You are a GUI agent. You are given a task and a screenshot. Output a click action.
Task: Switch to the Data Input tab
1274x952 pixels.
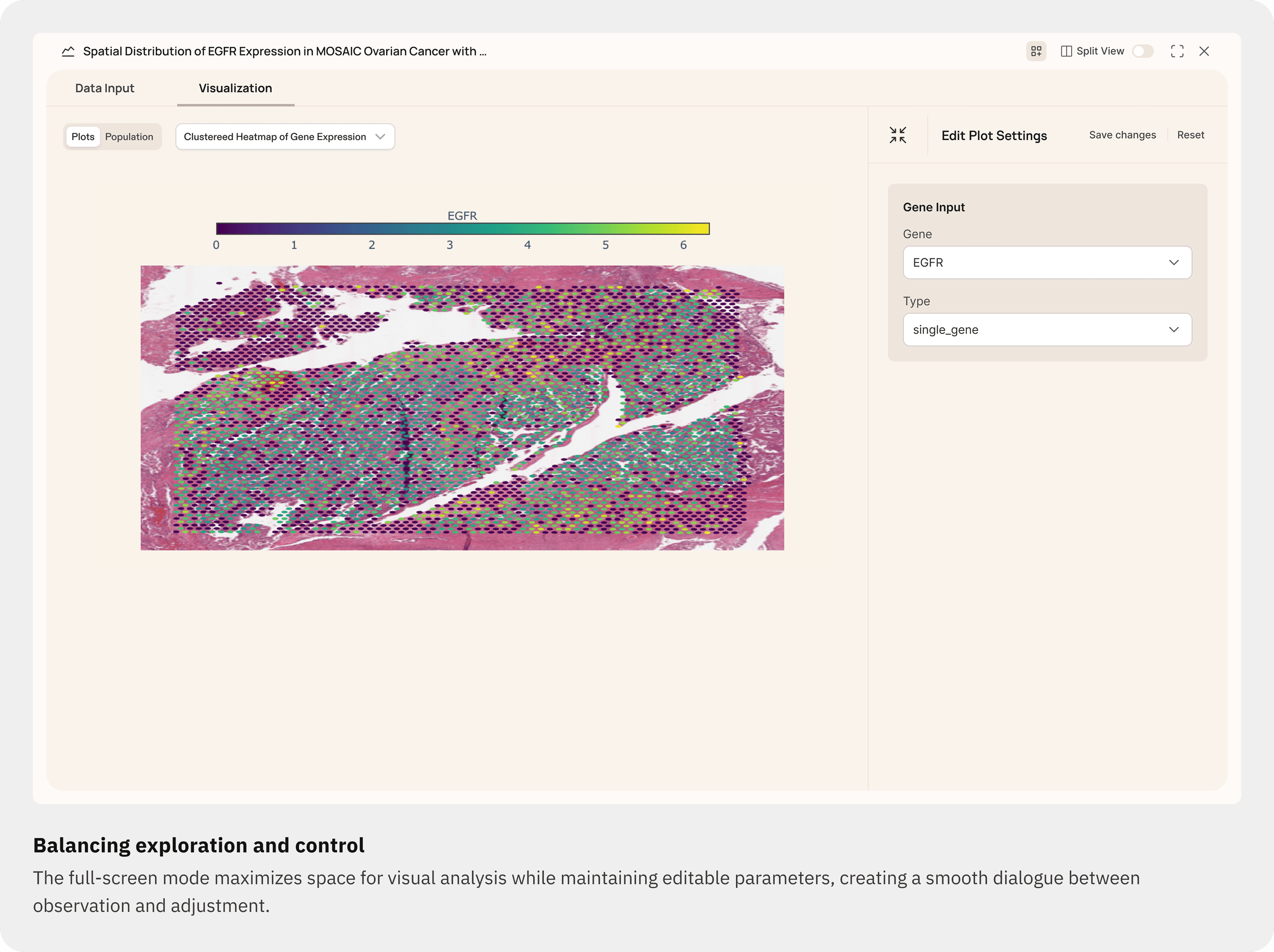(104, 88)
